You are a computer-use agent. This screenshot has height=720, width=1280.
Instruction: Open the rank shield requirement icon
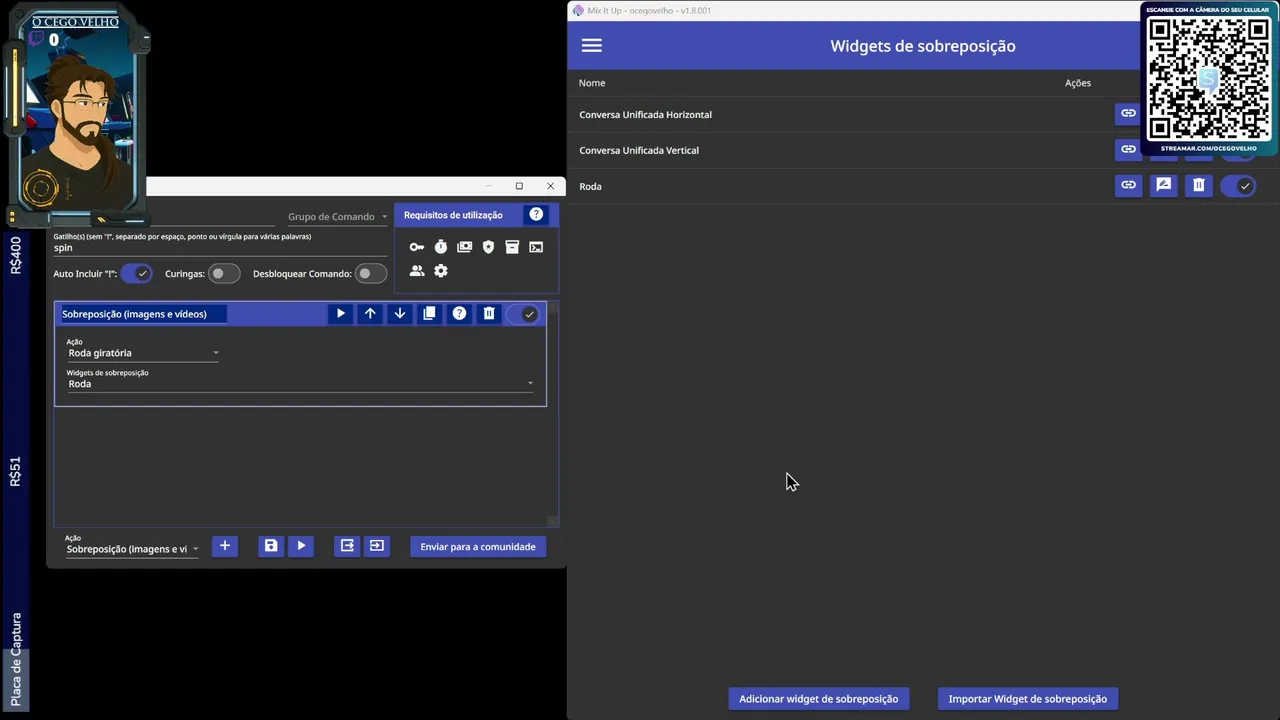[x=488, y=247]
